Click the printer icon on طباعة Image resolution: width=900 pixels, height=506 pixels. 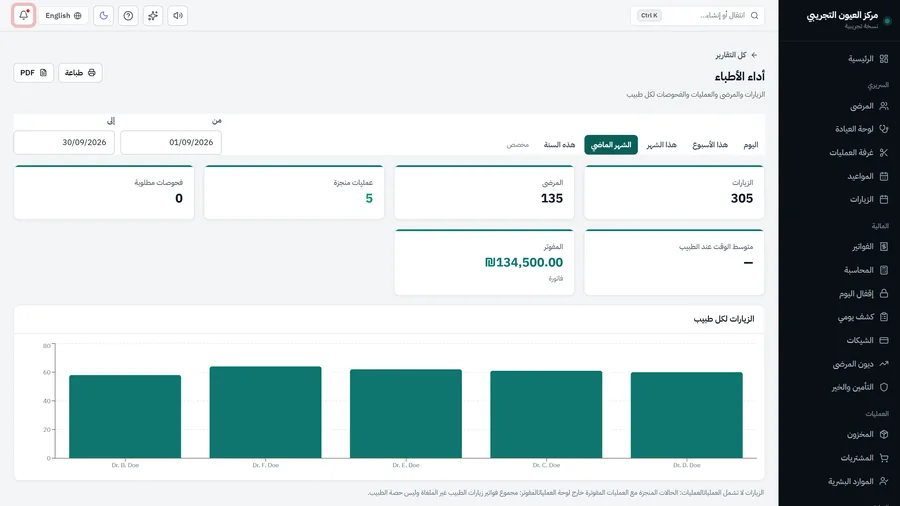tap(92, 73)
